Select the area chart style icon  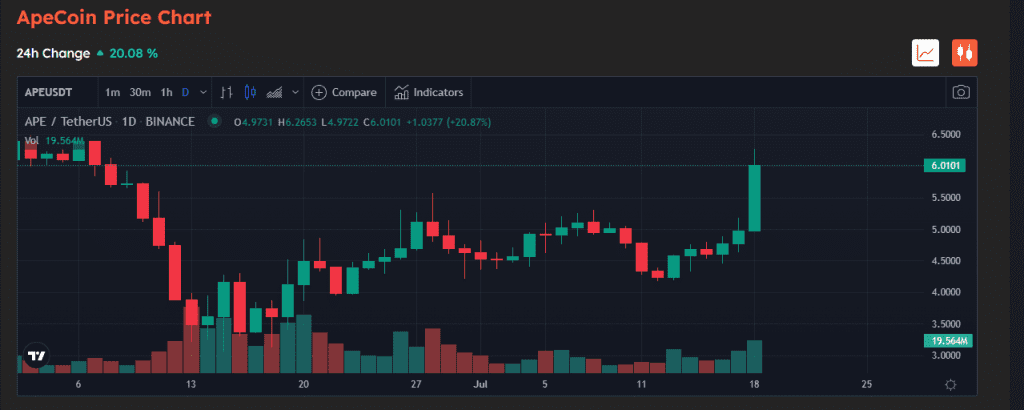[274, 92]
